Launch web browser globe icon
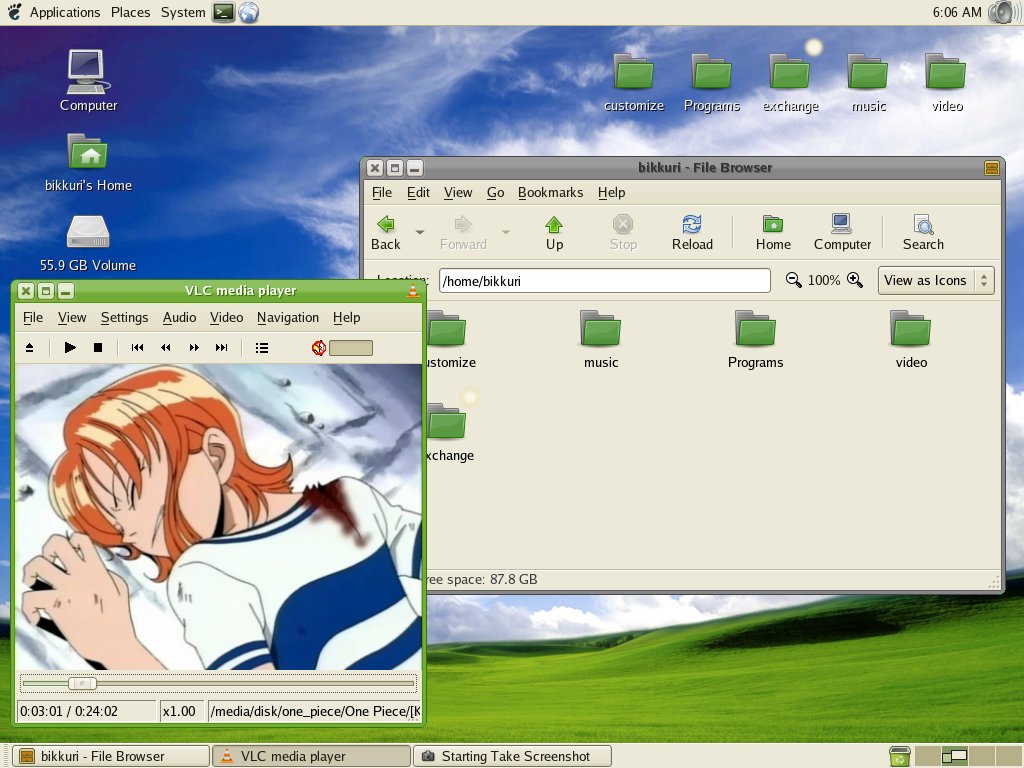Image resolution: width=1024 pixels, height=768 pixels. point(249,12)
